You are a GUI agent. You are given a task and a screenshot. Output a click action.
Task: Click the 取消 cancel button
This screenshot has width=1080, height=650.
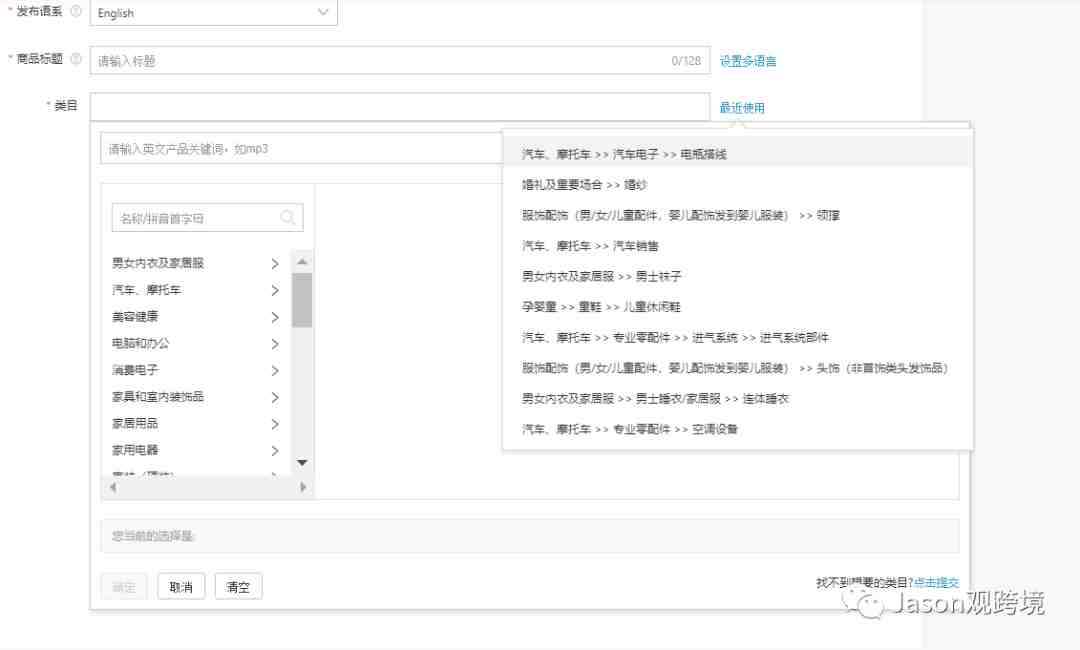point(181,587)
